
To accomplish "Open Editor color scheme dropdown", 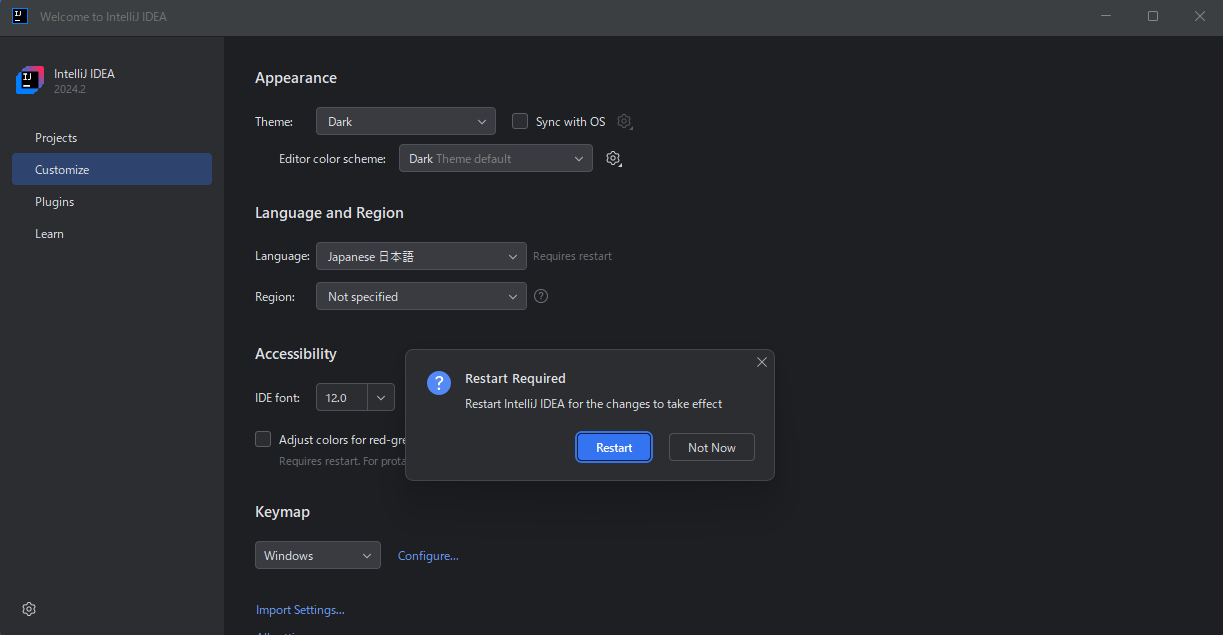I will pos(496,158).
